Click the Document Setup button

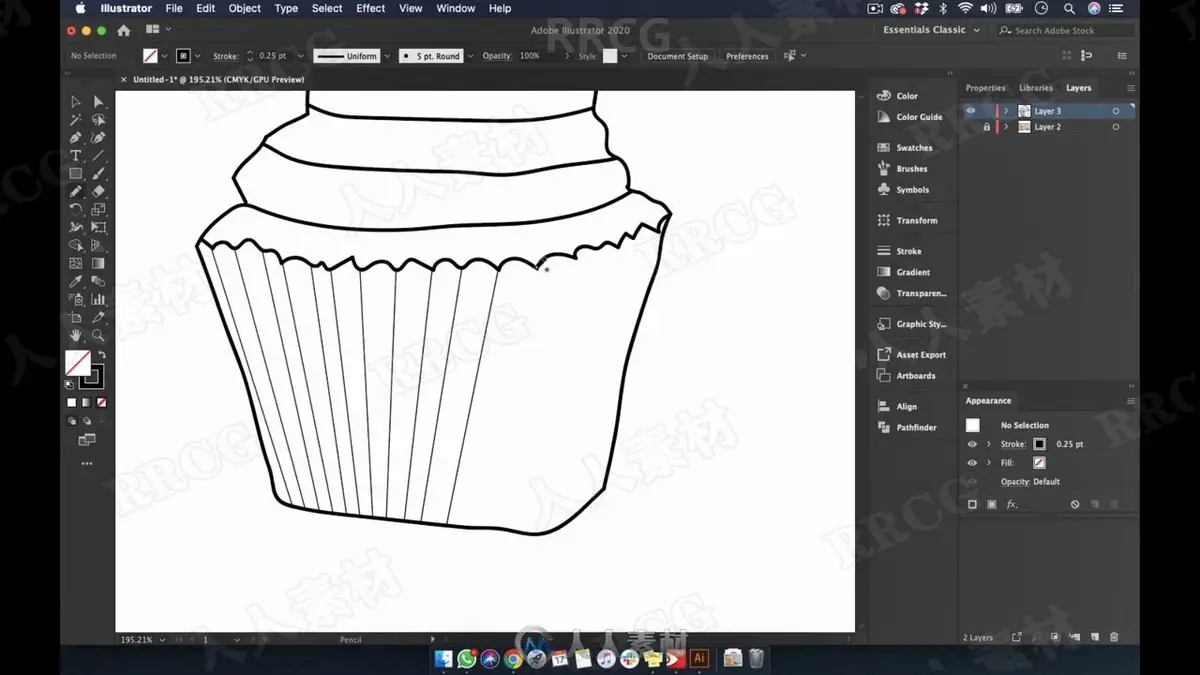(x=677, y=56)
